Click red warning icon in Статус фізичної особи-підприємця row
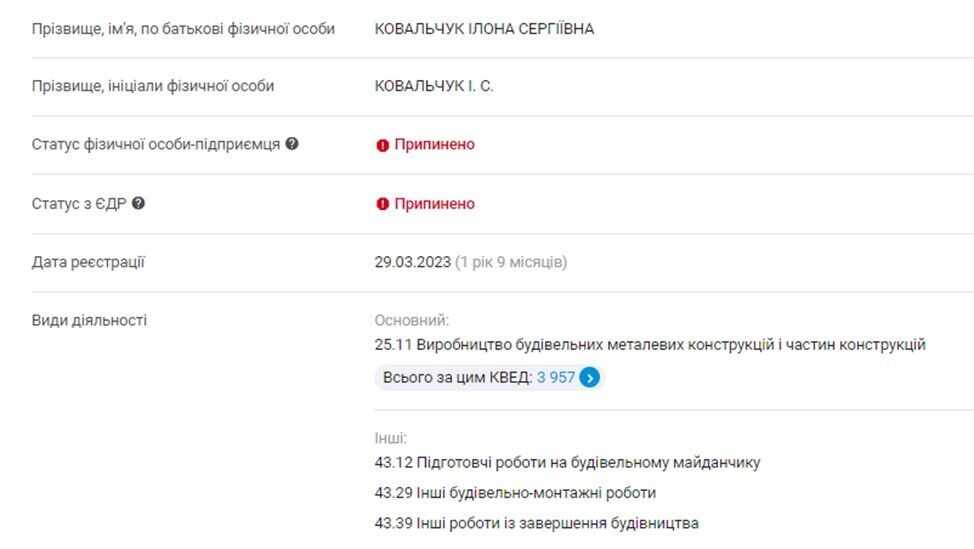The image size is (974, 549). click(x=382, y=145)
